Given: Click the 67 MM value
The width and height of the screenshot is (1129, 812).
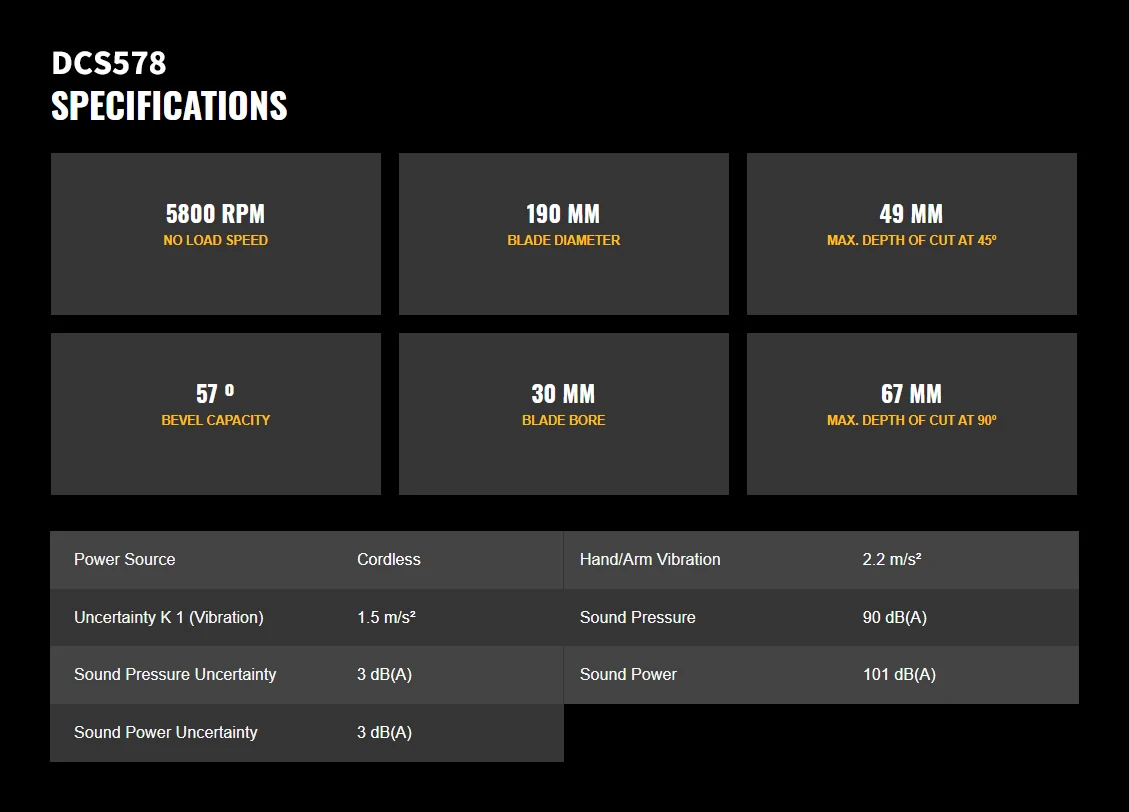Looking at the screenshot, I should pos(911,394).
